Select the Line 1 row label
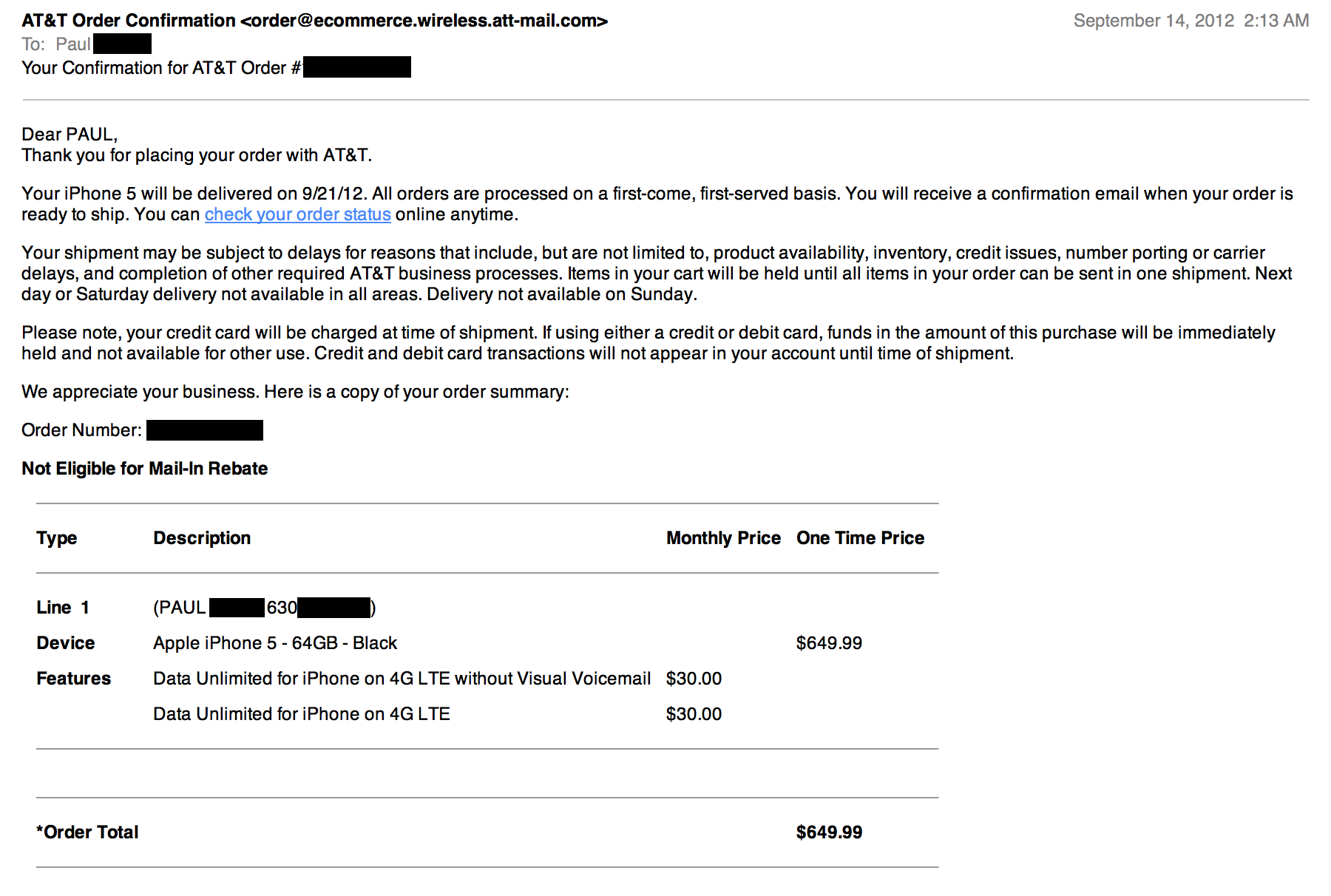The width and height of the screenshot is (1331, 896). pos(63,608)
